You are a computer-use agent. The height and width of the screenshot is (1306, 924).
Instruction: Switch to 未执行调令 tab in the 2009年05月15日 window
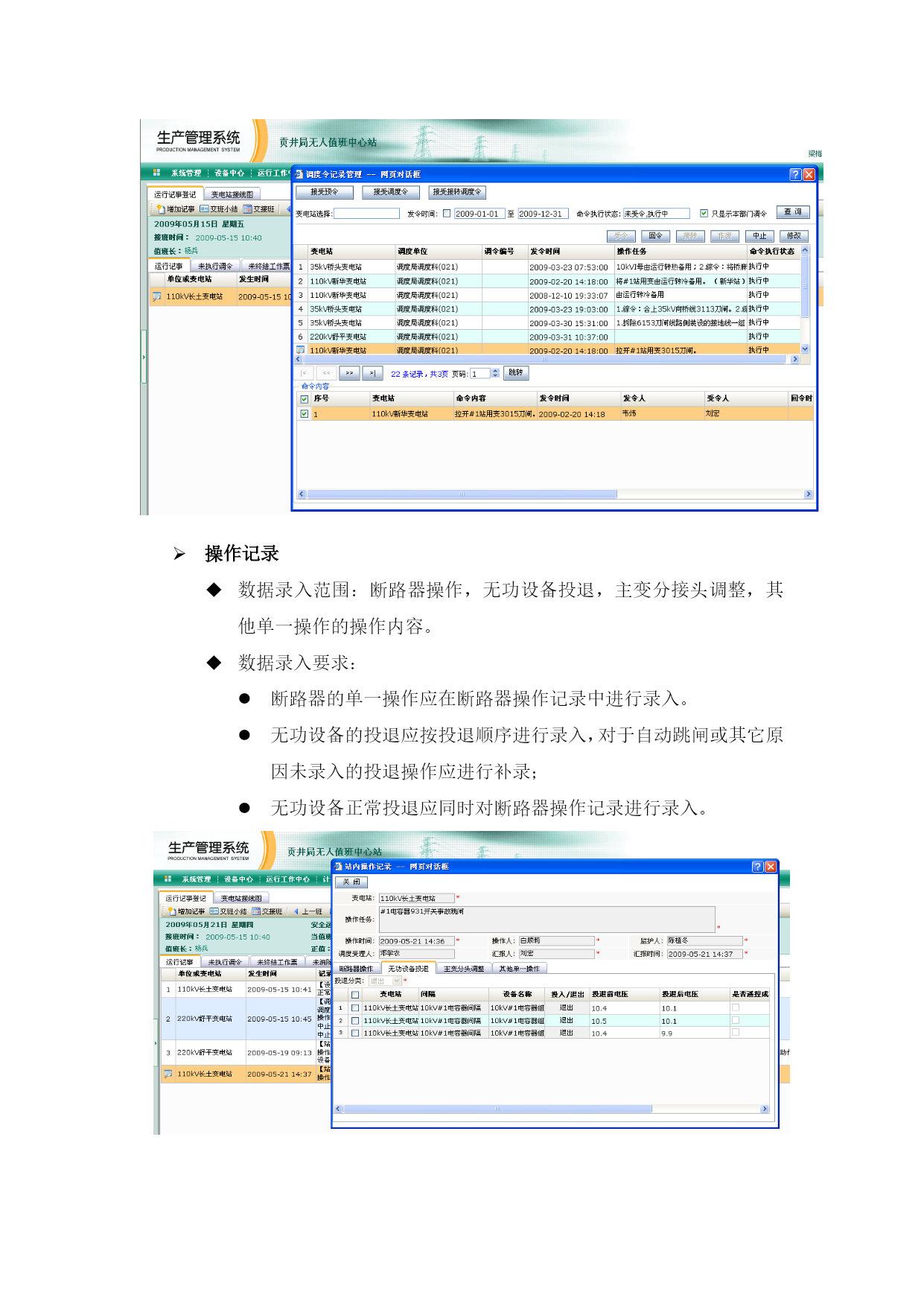click(215, 266)
